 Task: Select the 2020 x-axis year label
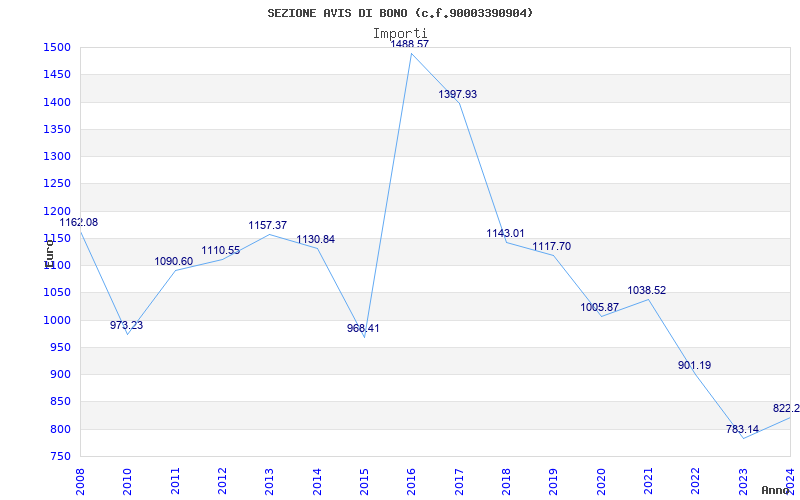point(601,482)
